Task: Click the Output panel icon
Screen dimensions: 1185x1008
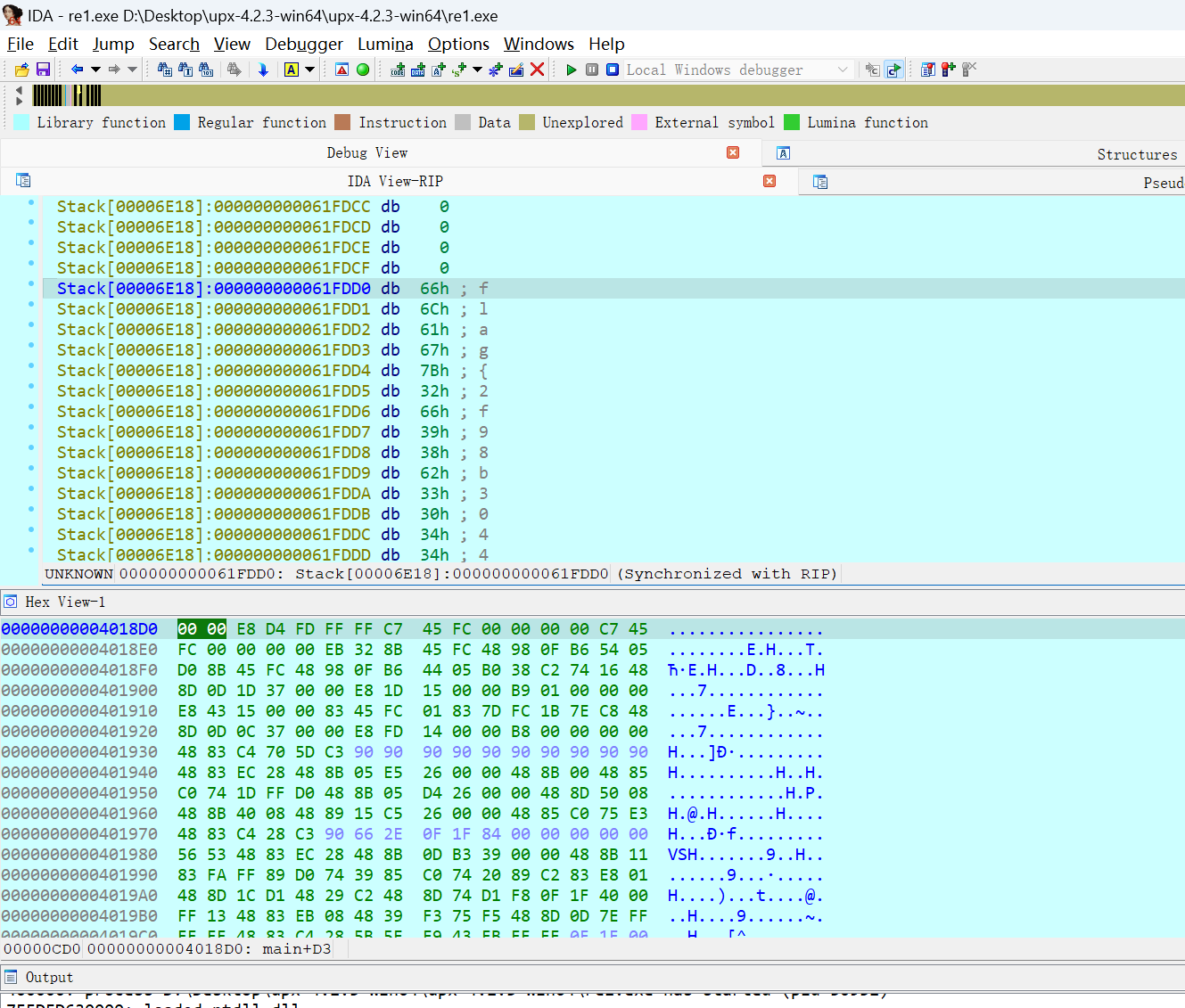Action: [11, 977]
